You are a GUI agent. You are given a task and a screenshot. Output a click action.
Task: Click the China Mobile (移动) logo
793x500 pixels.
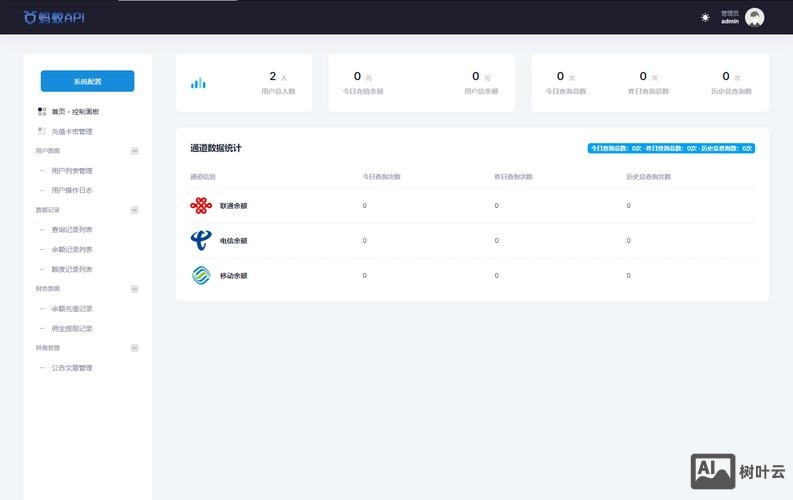click(201, 275)
